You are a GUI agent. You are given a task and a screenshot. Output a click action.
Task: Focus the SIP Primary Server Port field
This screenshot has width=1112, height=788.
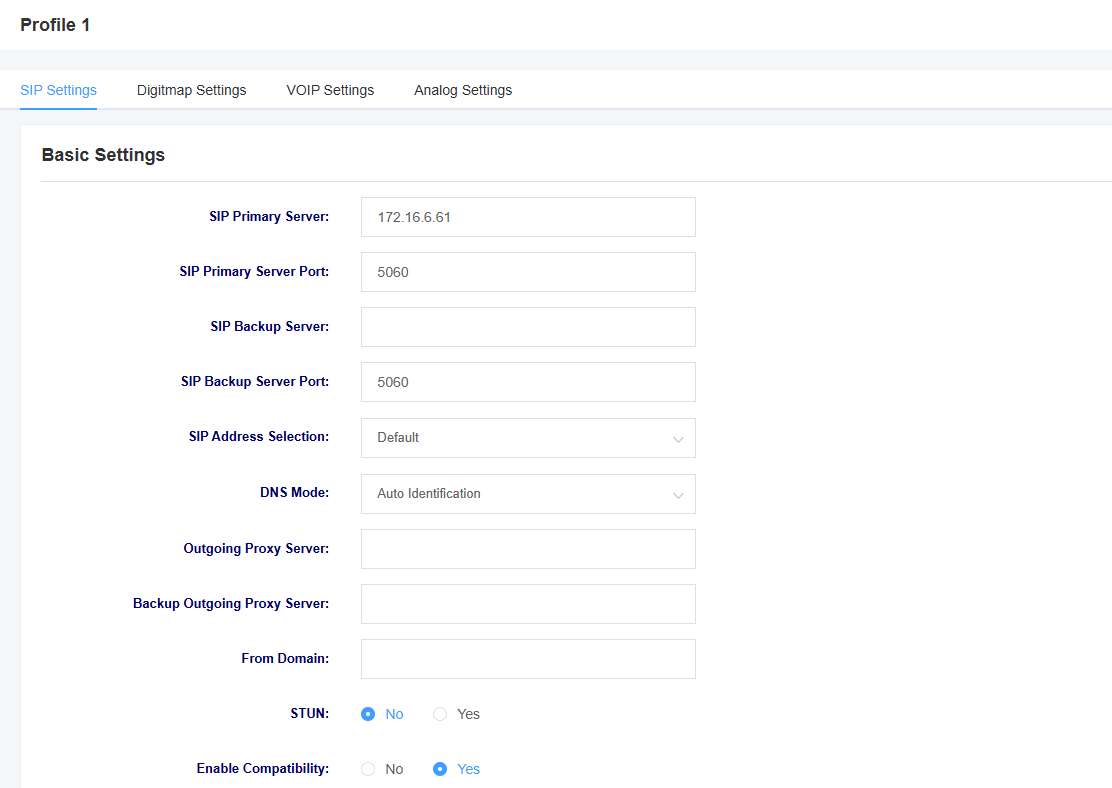[528, 272]
